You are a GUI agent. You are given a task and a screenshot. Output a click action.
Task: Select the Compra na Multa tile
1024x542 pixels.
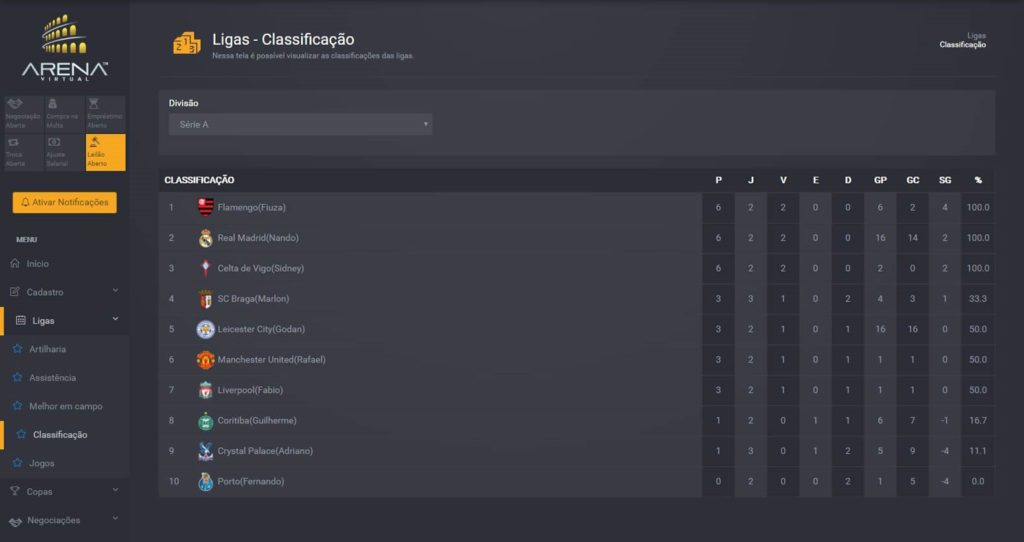pos(64,114)
